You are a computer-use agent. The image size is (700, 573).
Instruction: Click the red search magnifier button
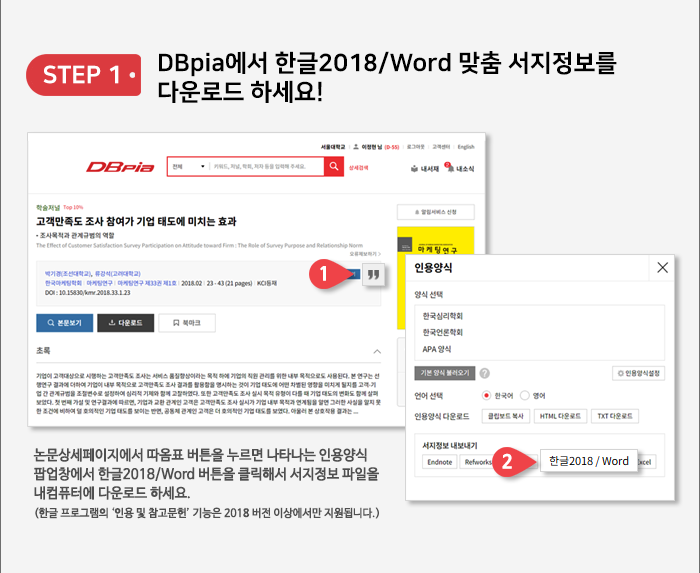pyautogui.click(x=337, y=167)
